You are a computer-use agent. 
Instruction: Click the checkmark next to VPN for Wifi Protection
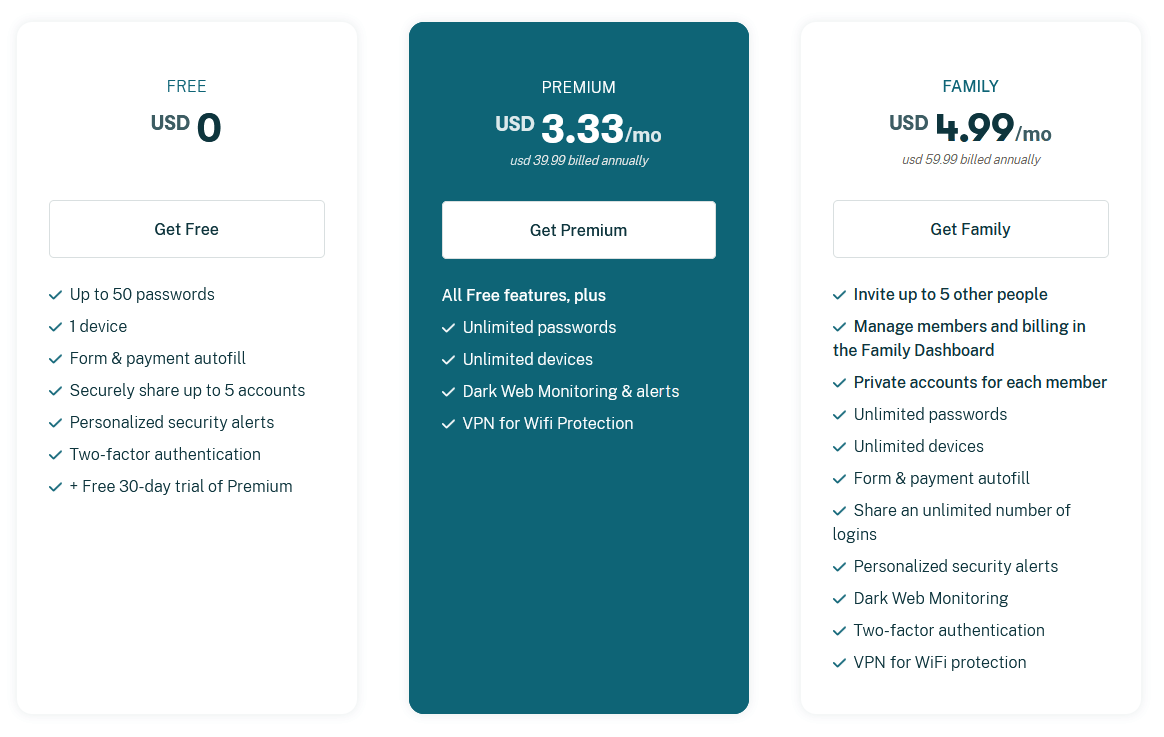(x=447, y=423)
